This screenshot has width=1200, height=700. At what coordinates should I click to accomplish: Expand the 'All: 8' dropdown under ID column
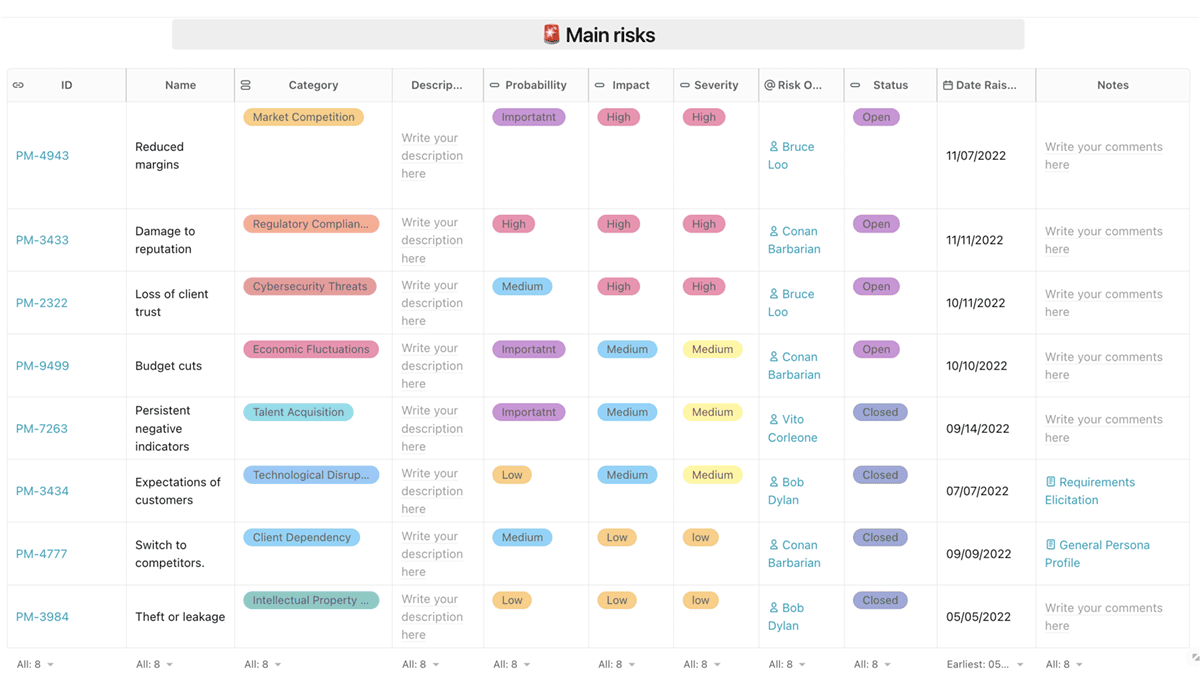point(35,664)
